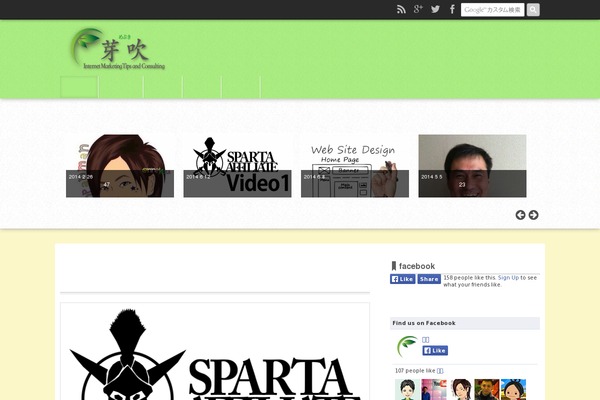600x400 pixels.
Task: Share the page via Facebook Share button
Action: [x=429, y=279]
